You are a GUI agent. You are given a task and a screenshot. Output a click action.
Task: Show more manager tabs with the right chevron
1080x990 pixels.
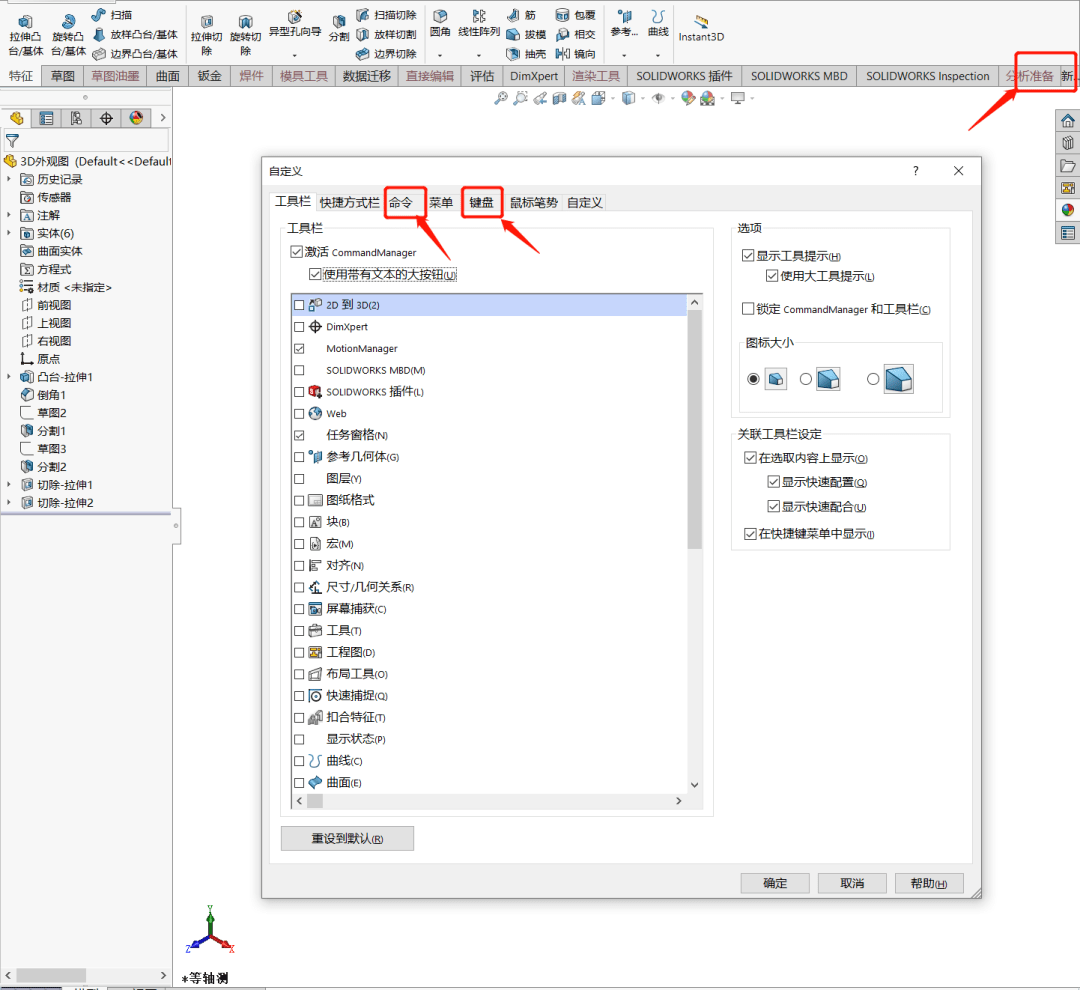(x=163, y=118)
